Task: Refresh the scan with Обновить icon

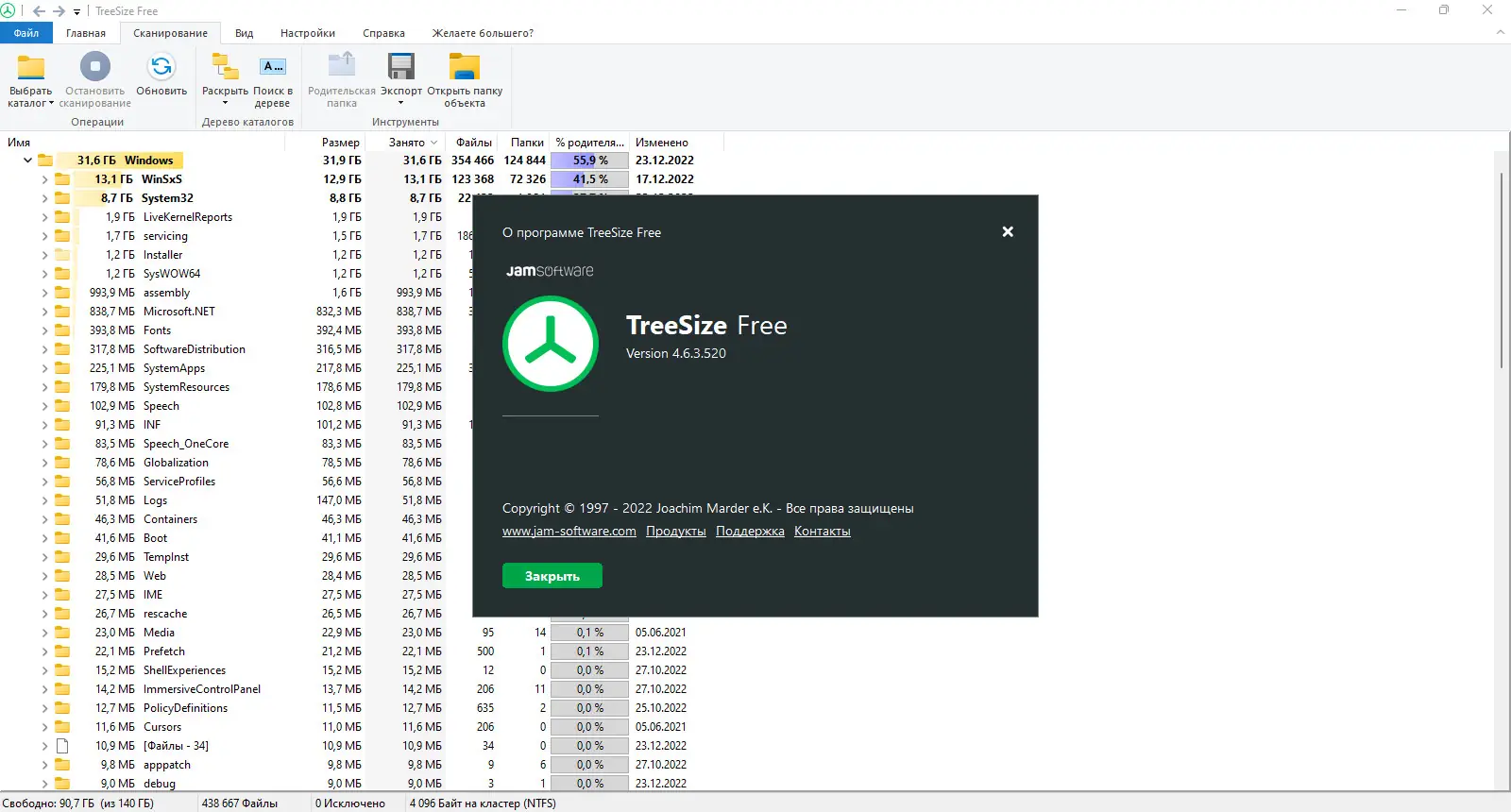Action: (161, 67)
